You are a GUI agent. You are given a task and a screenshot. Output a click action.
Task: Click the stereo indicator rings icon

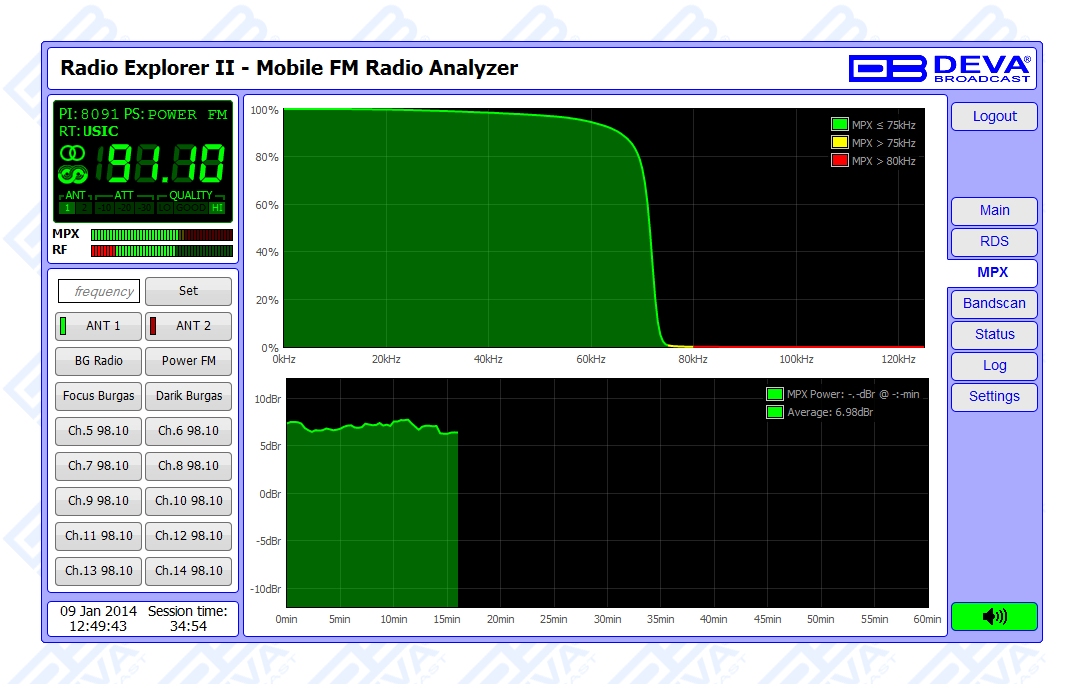pyautogui.click(x=73, y=153)
